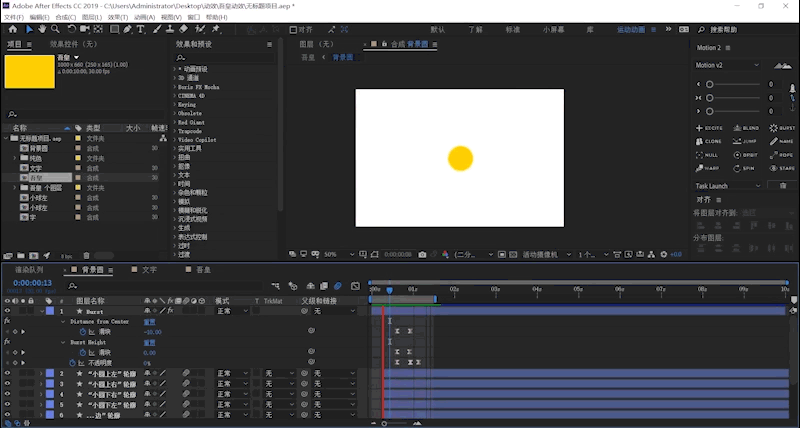Image resolution: width=800 pixels, height=428 pixels.
Task: Select the 标准 workspace
Action: pos(512,29)
